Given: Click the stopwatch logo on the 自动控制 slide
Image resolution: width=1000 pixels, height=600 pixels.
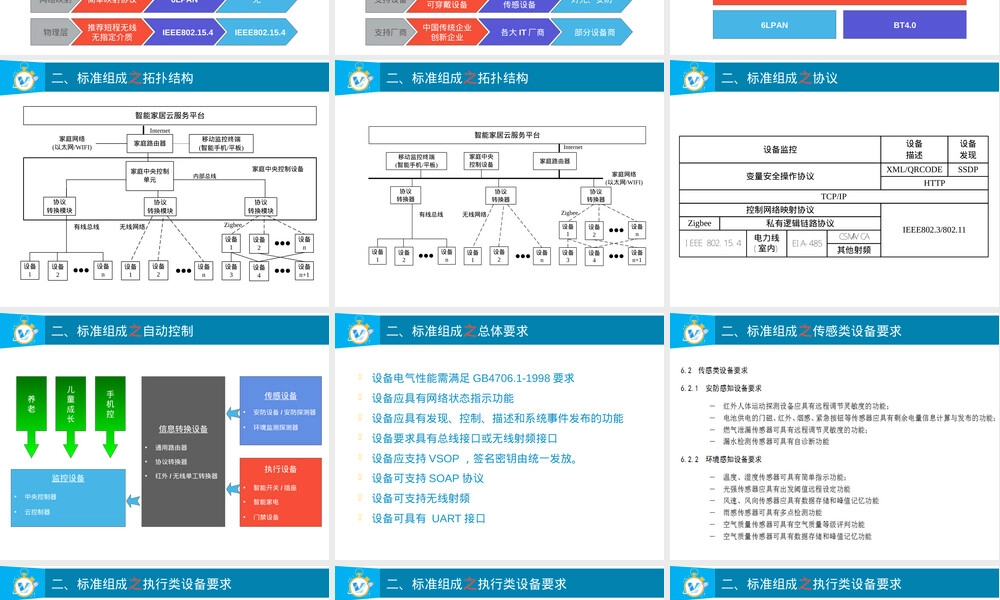Looking at the screenshot, I should [26, 332].
